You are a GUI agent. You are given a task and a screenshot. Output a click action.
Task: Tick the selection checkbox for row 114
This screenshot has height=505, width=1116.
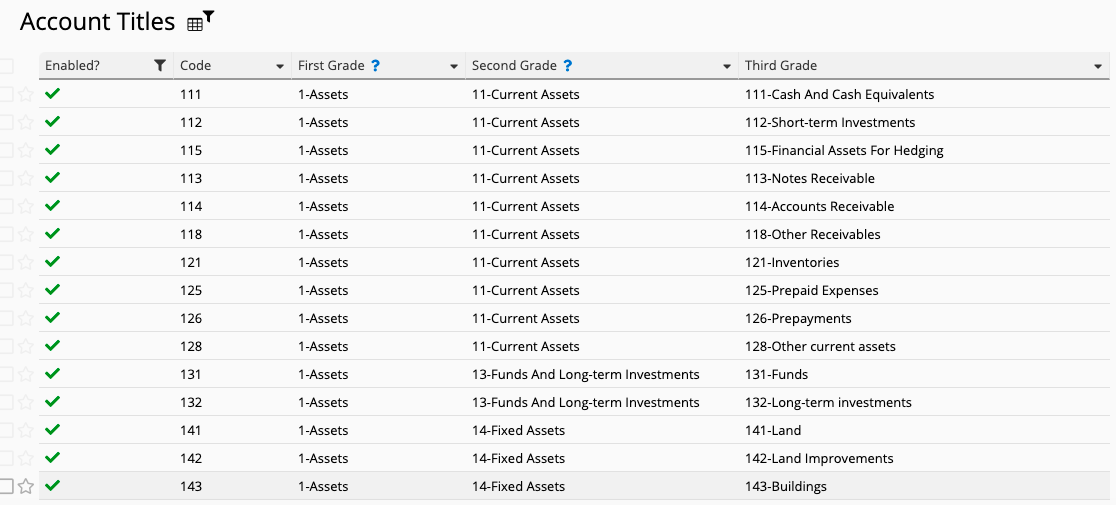6,206
